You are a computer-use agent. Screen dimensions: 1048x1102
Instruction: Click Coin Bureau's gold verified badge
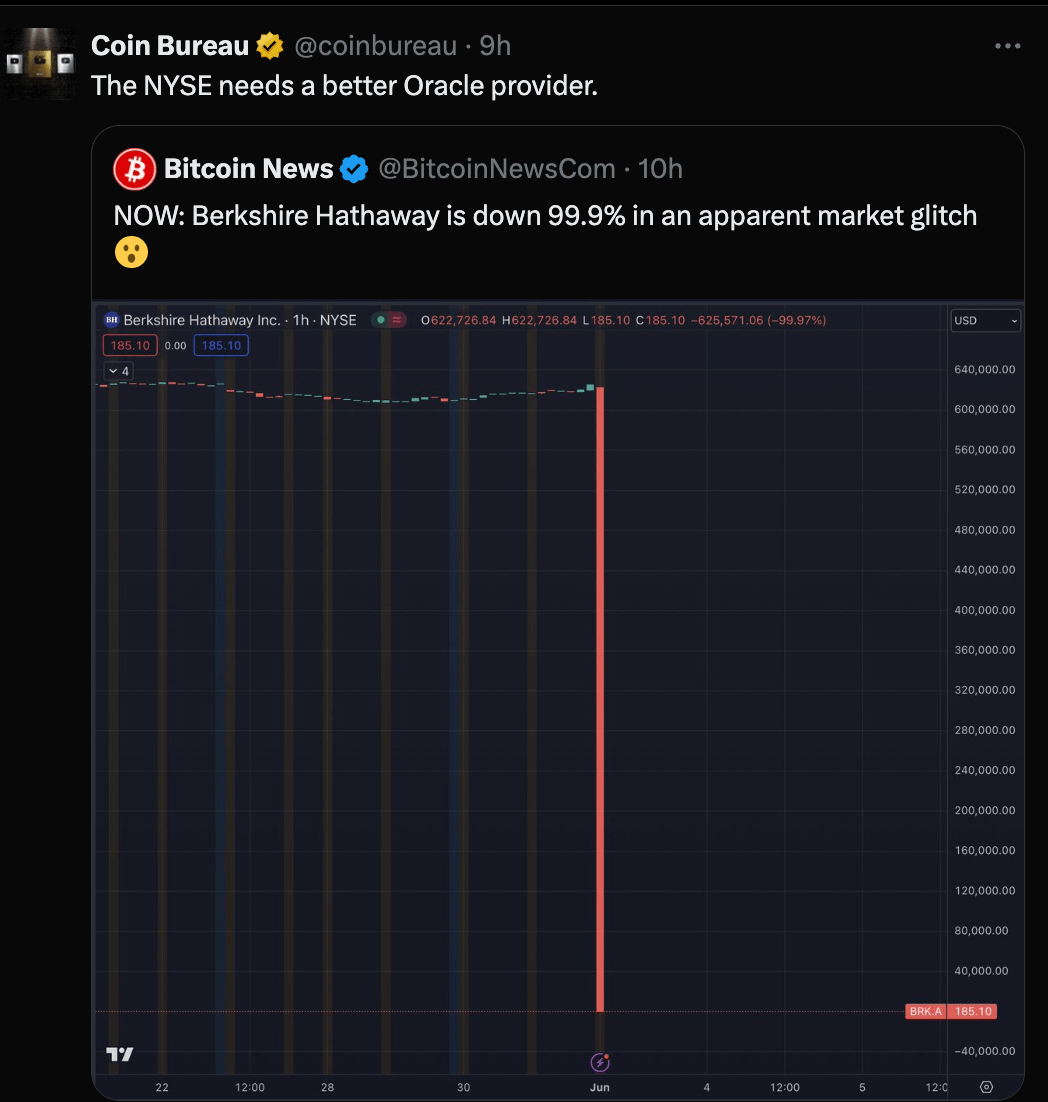tap(270, 46)
